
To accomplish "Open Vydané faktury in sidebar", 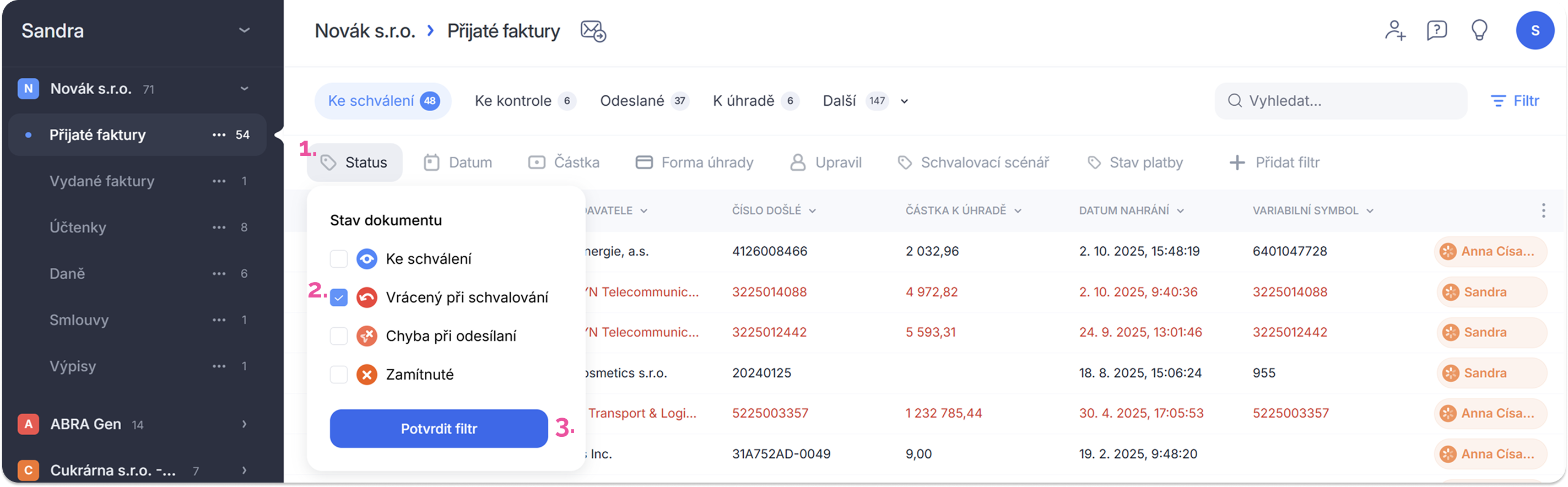I will 102,181.
